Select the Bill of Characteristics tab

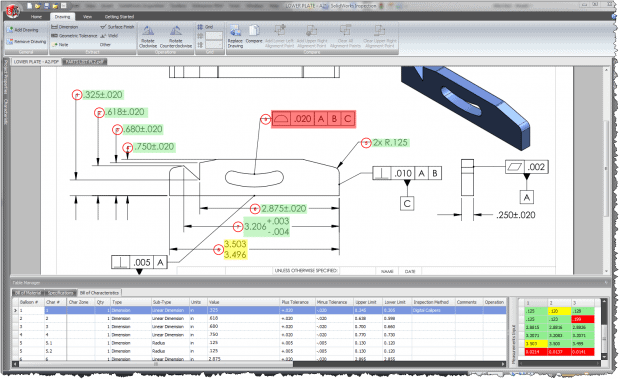tap(99, 293)
